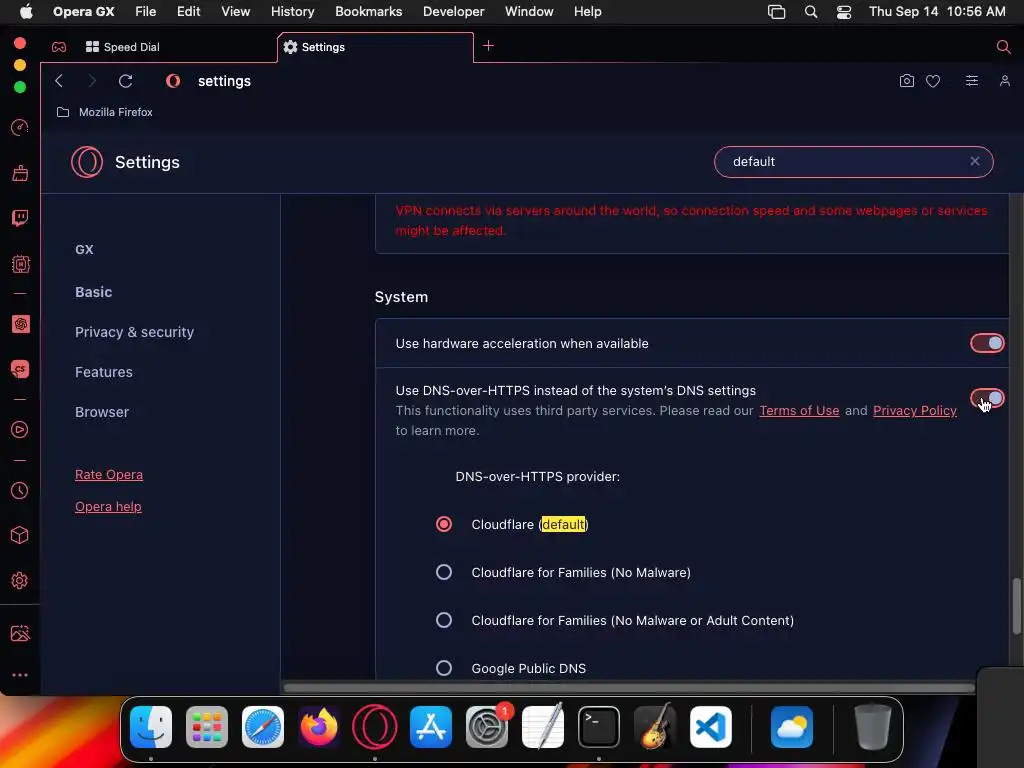
Task: Select the Settings tab
Action: pos(376,47)
